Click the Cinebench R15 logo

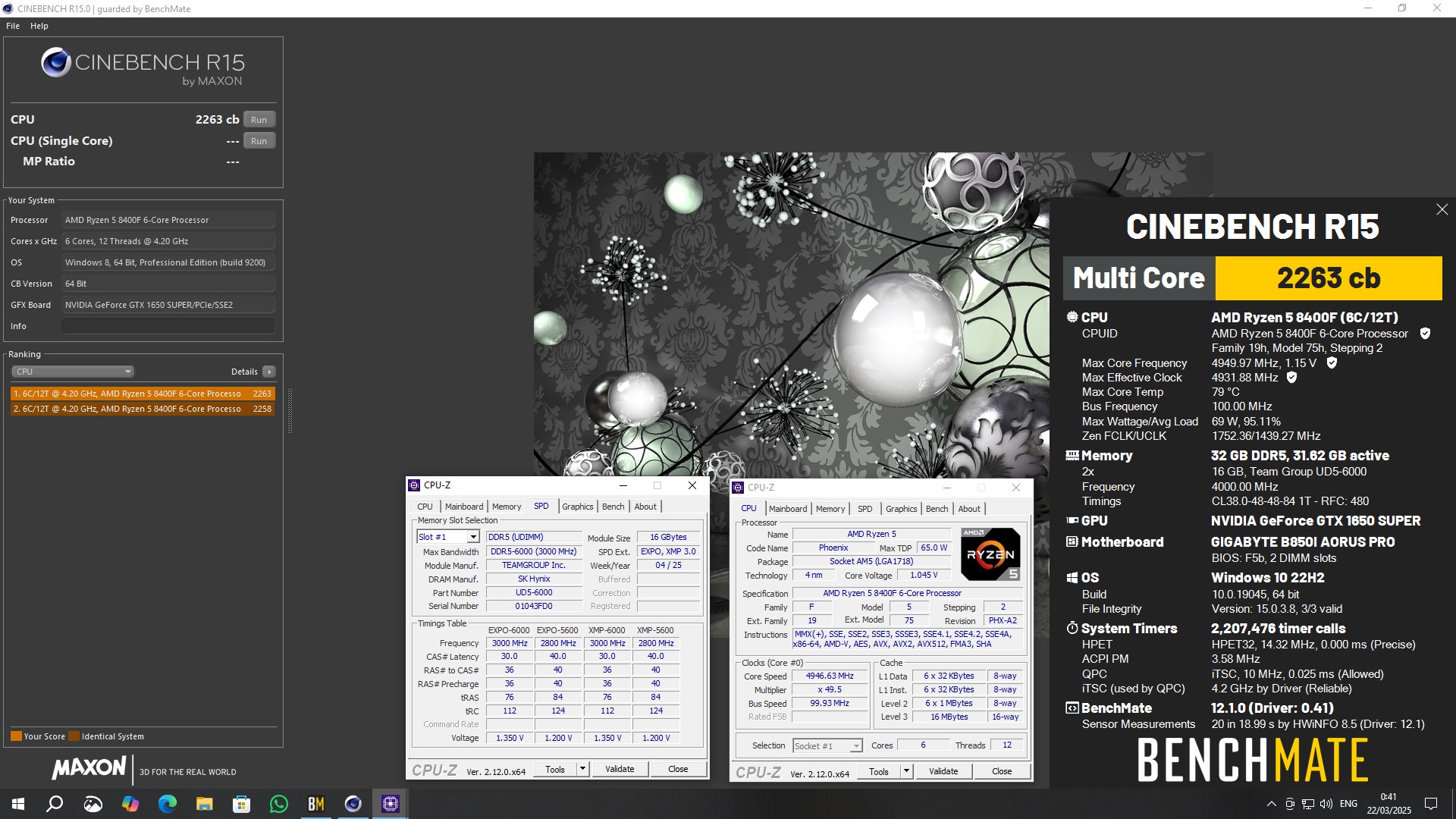pyautogui.click(x=143, y=67)
